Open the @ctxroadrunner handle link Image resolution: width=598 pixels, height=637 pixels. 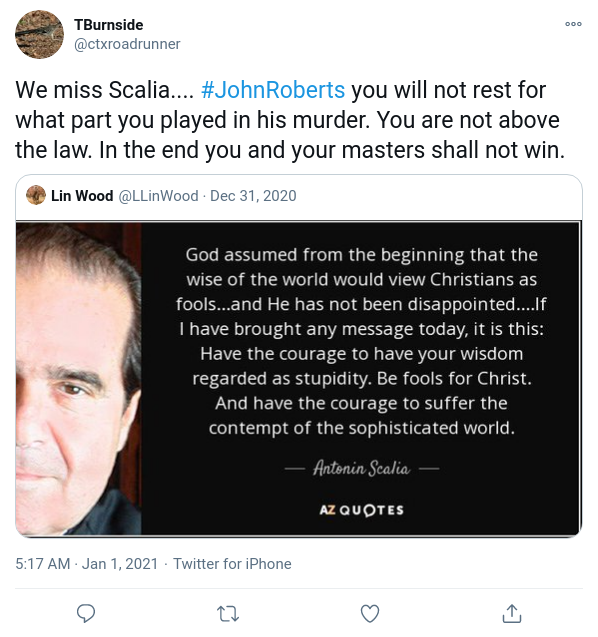[127, 44]
